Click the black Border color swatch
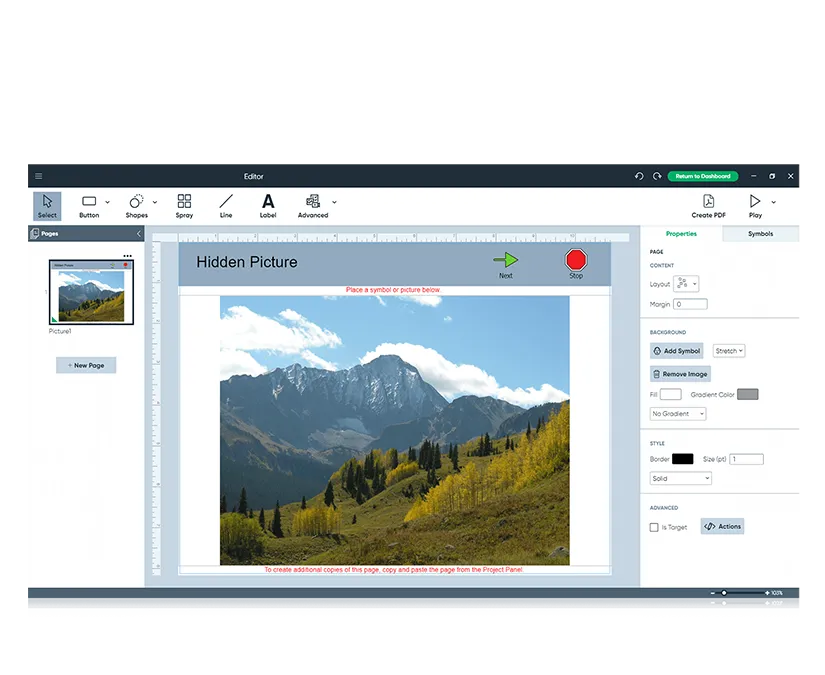This screenshot has height=675, width=825. click(682, 459)
